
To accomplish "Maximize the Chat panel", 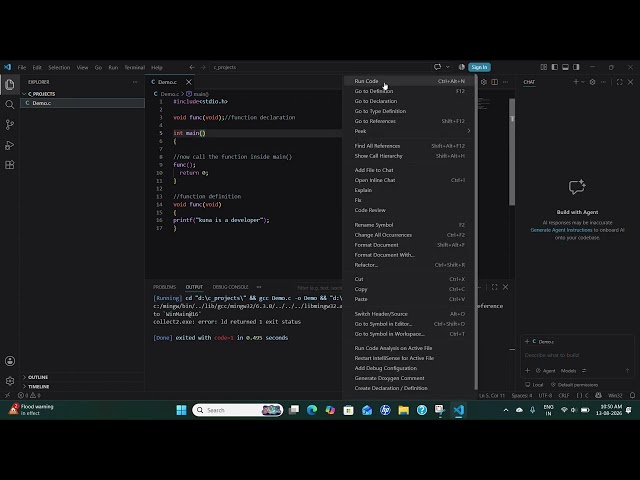I will coord(620,82).
